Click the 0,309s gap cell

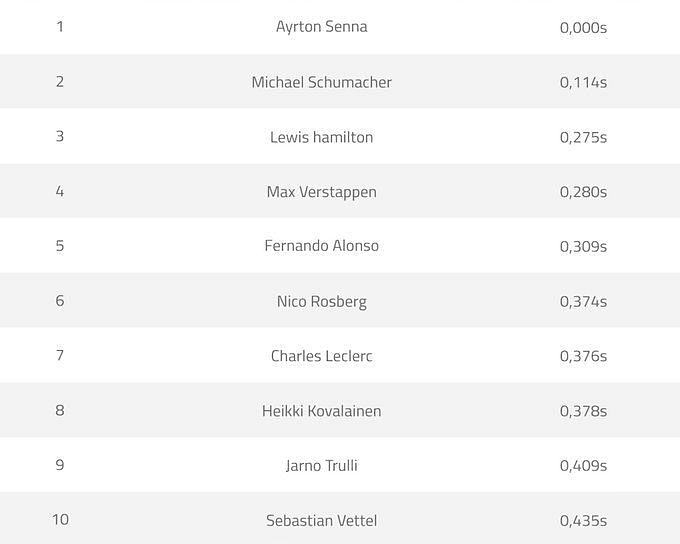pos(583,247)
